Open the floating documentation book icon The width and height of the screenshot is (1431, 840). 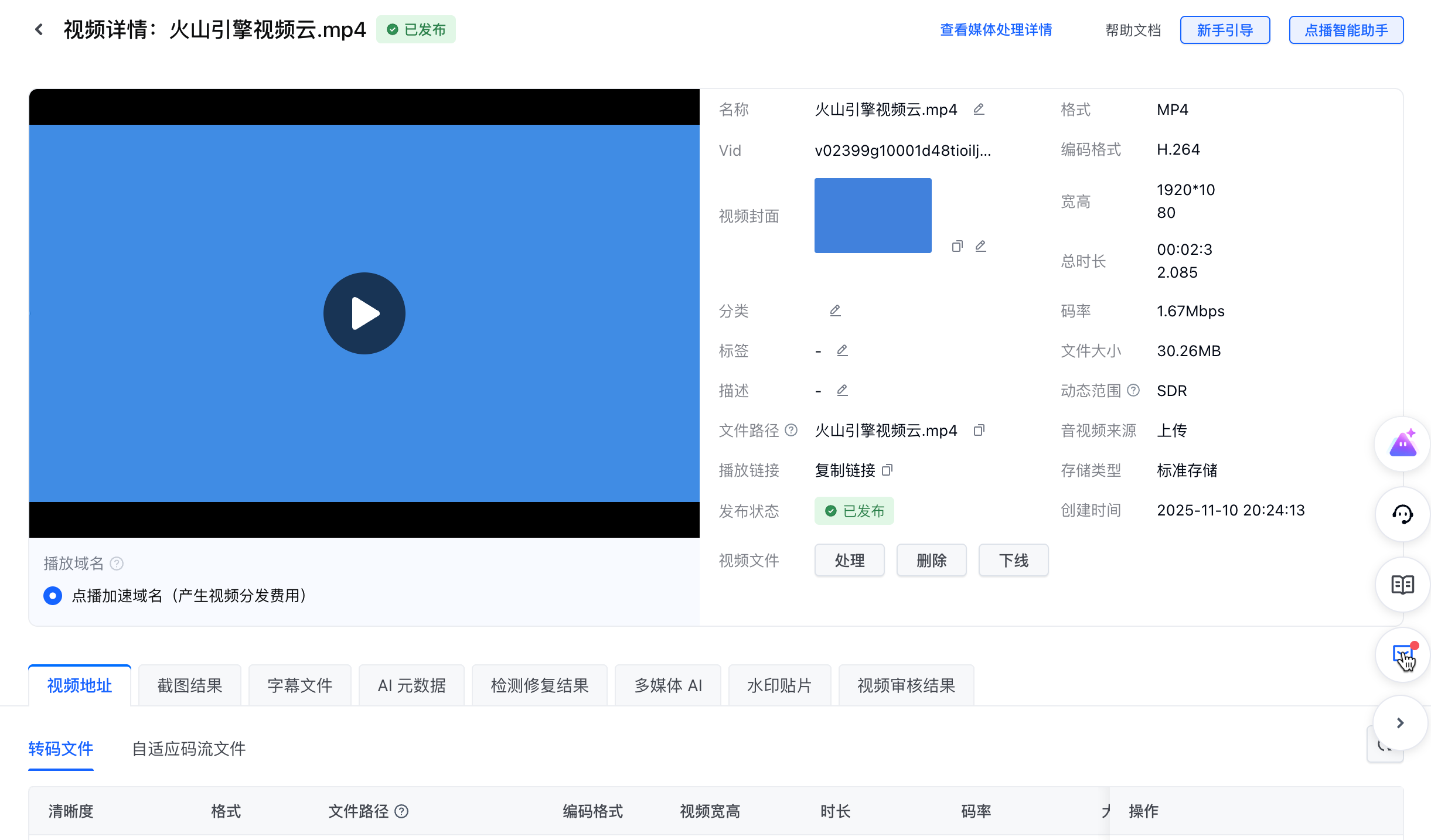tap(1402, 585)
